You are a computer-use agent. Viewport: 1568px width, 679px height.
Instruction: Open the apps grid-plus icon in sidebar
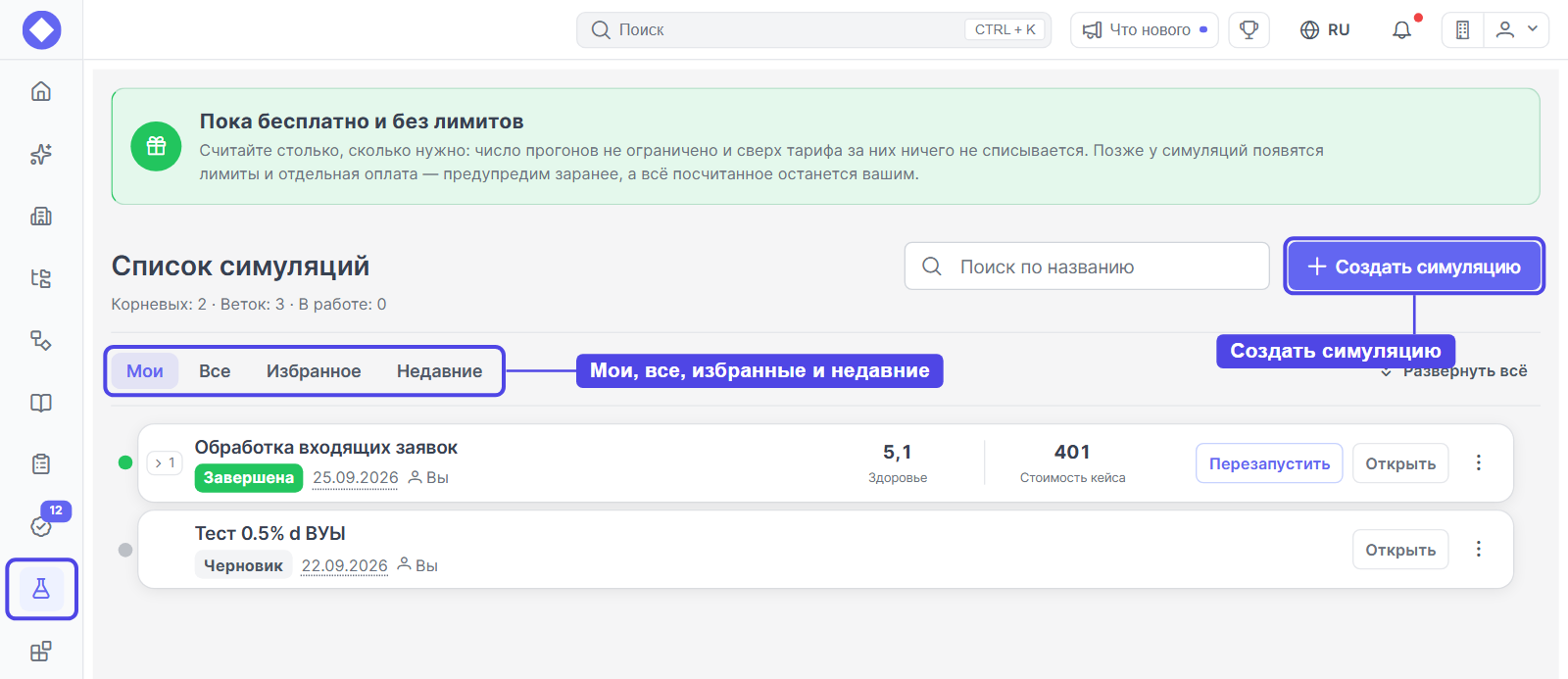coord(41,652)
